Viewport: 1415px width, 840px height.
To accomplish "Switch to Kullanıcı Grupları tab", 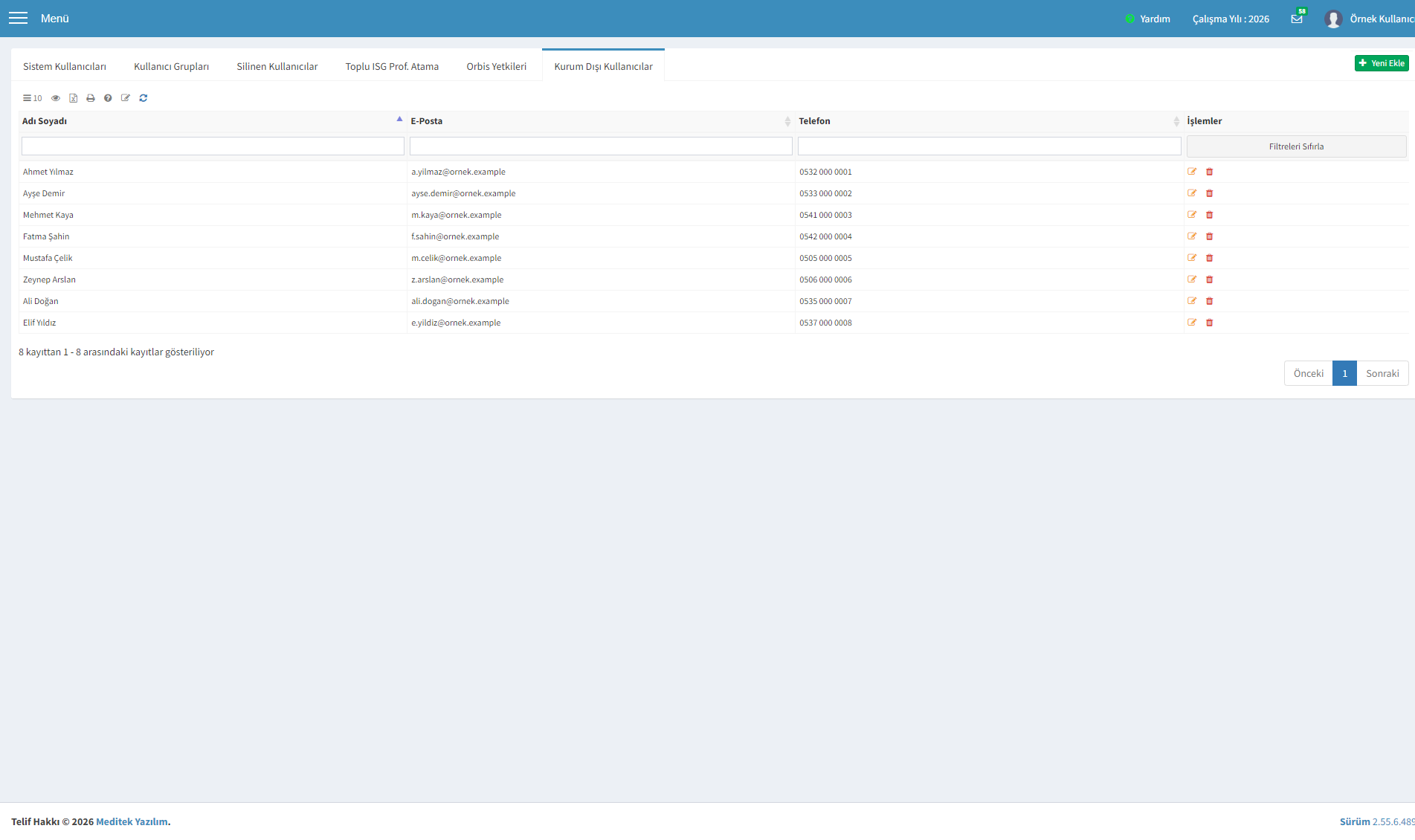I will pyautogui.click(x=172, y=66).
